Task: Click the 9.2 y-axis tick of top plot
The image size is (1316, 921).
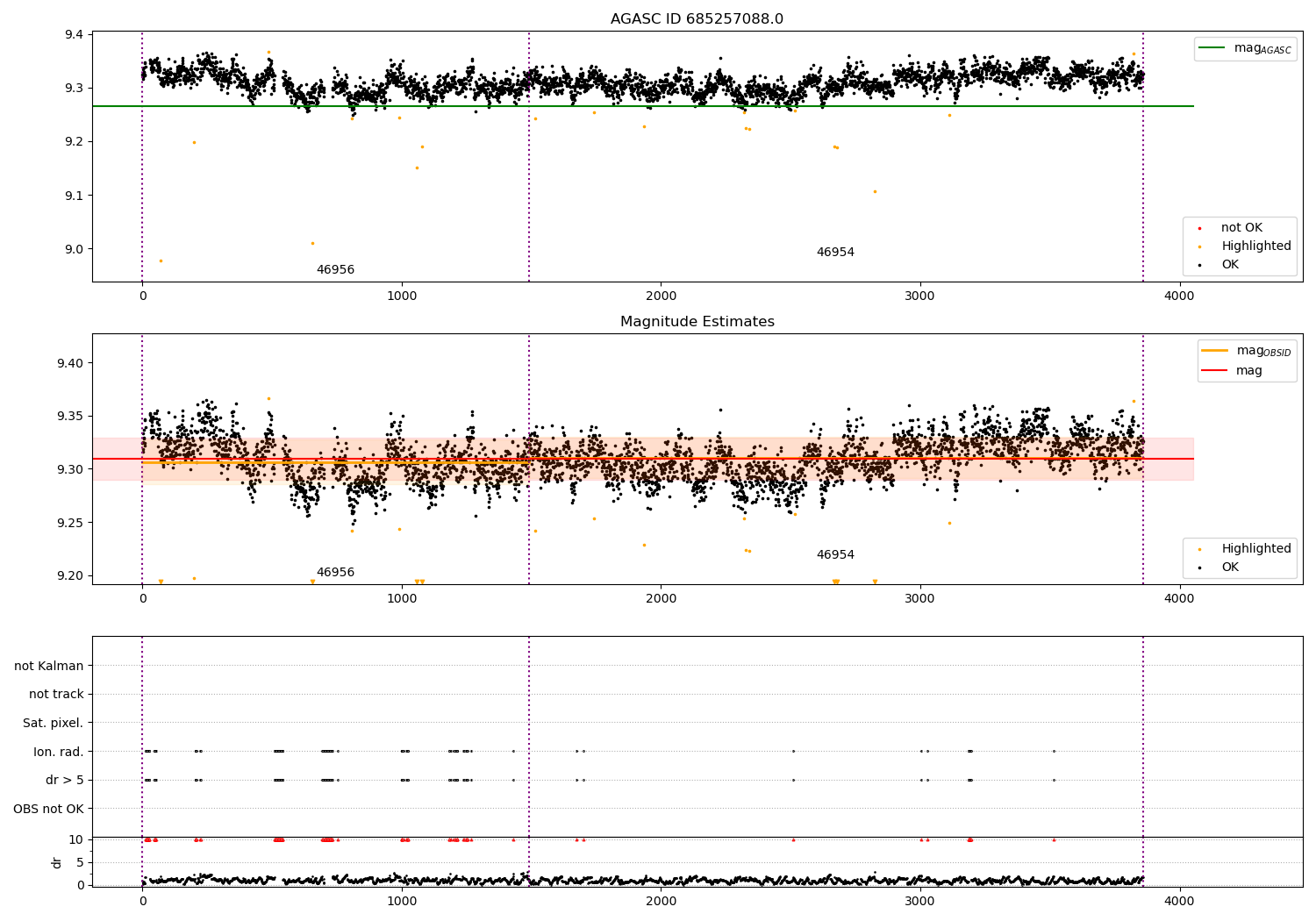Action: tap(75, 142)
